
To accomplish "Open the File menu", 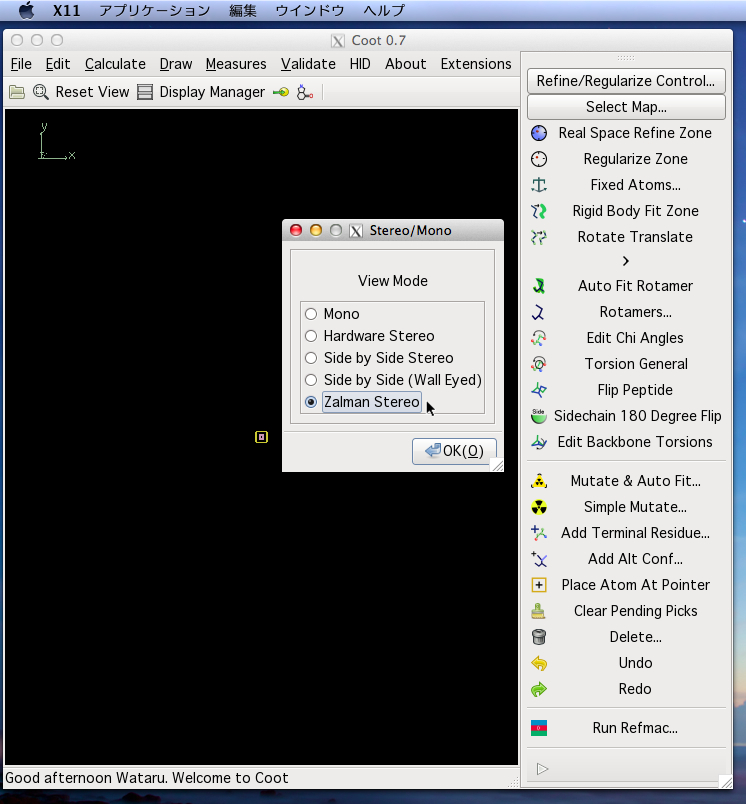I will pos(21,64).
